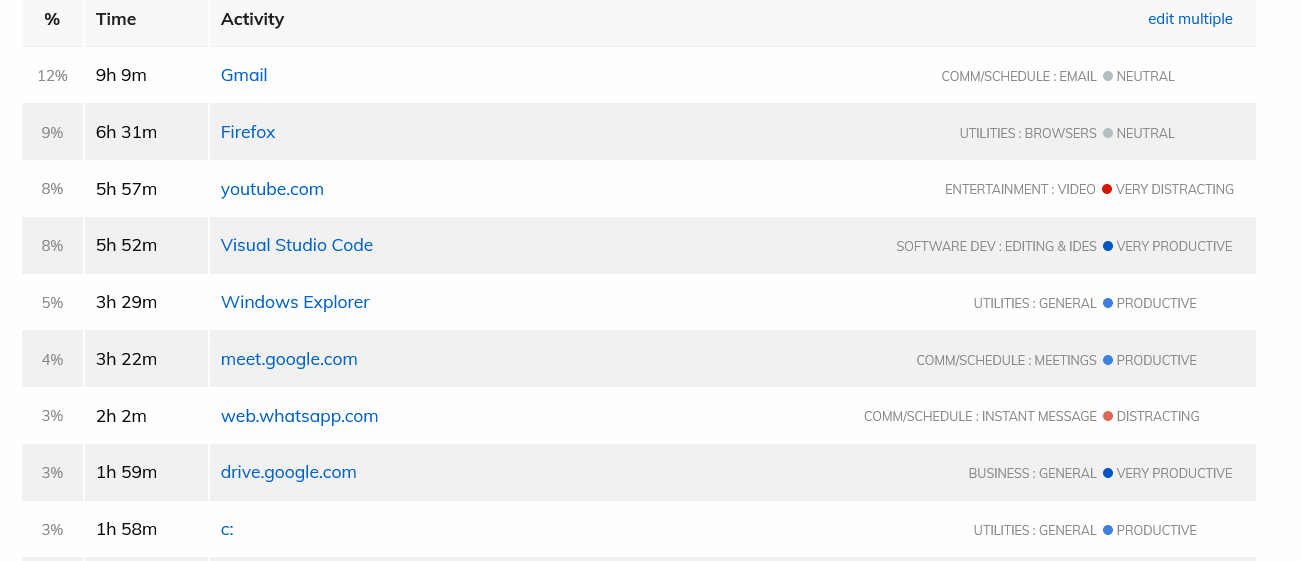Open the Windows Explorer activity link

point(295,302)
